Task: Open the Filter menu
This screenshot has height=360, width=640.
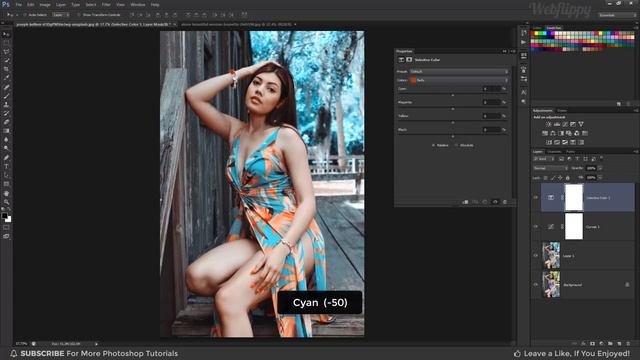Action: click(x=106, y=4)
